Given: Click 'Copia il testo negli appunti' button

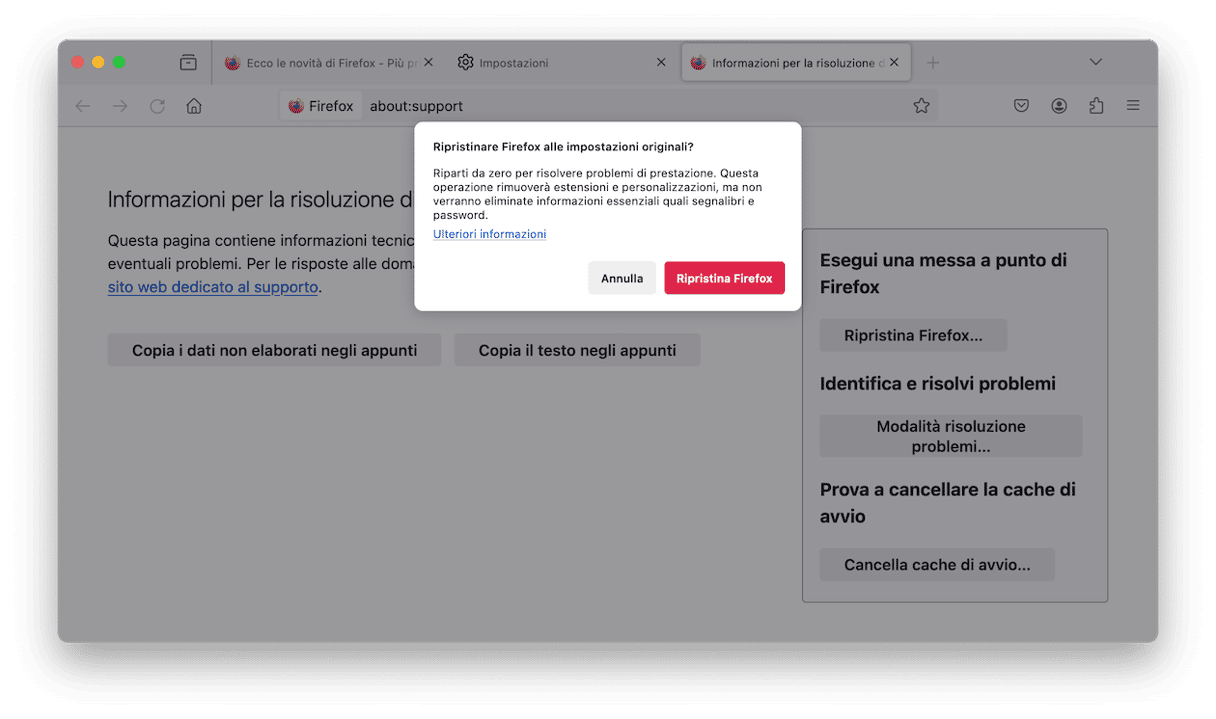Looking at the screenshot, I should click(x=577, y=350).
